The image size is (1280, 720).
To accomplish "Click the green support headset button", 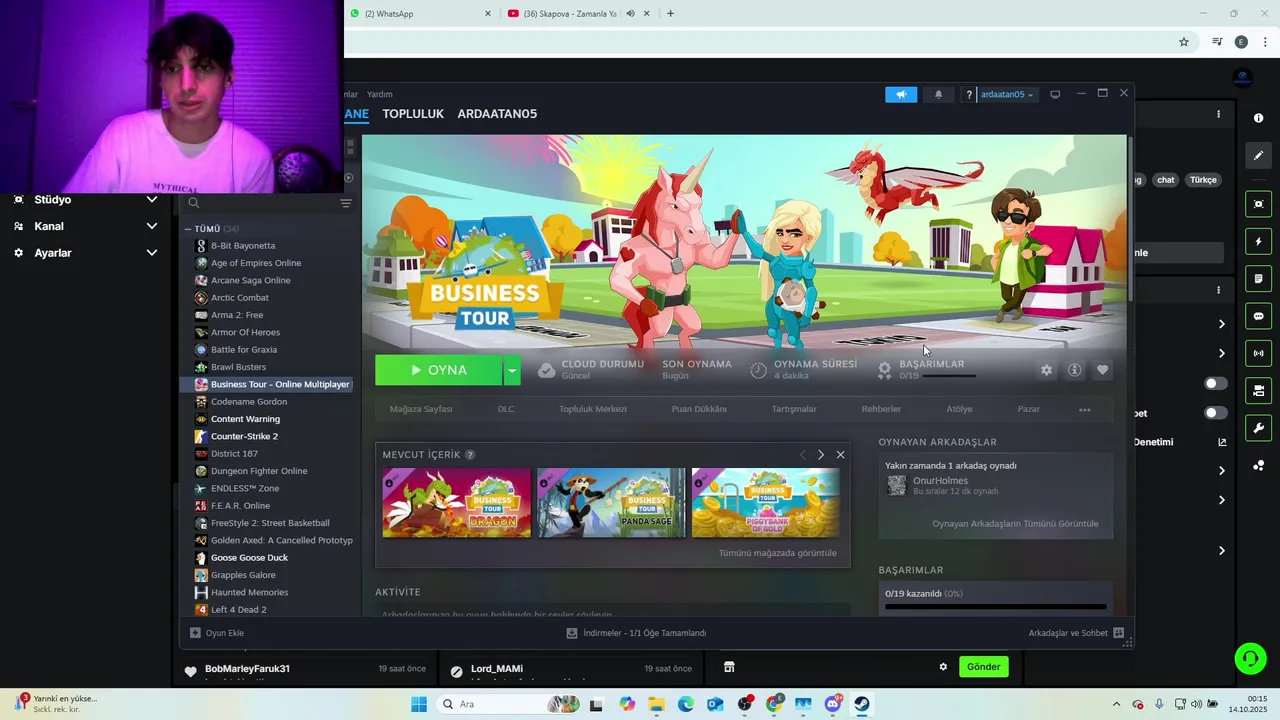I will [x=1250, y=658].
